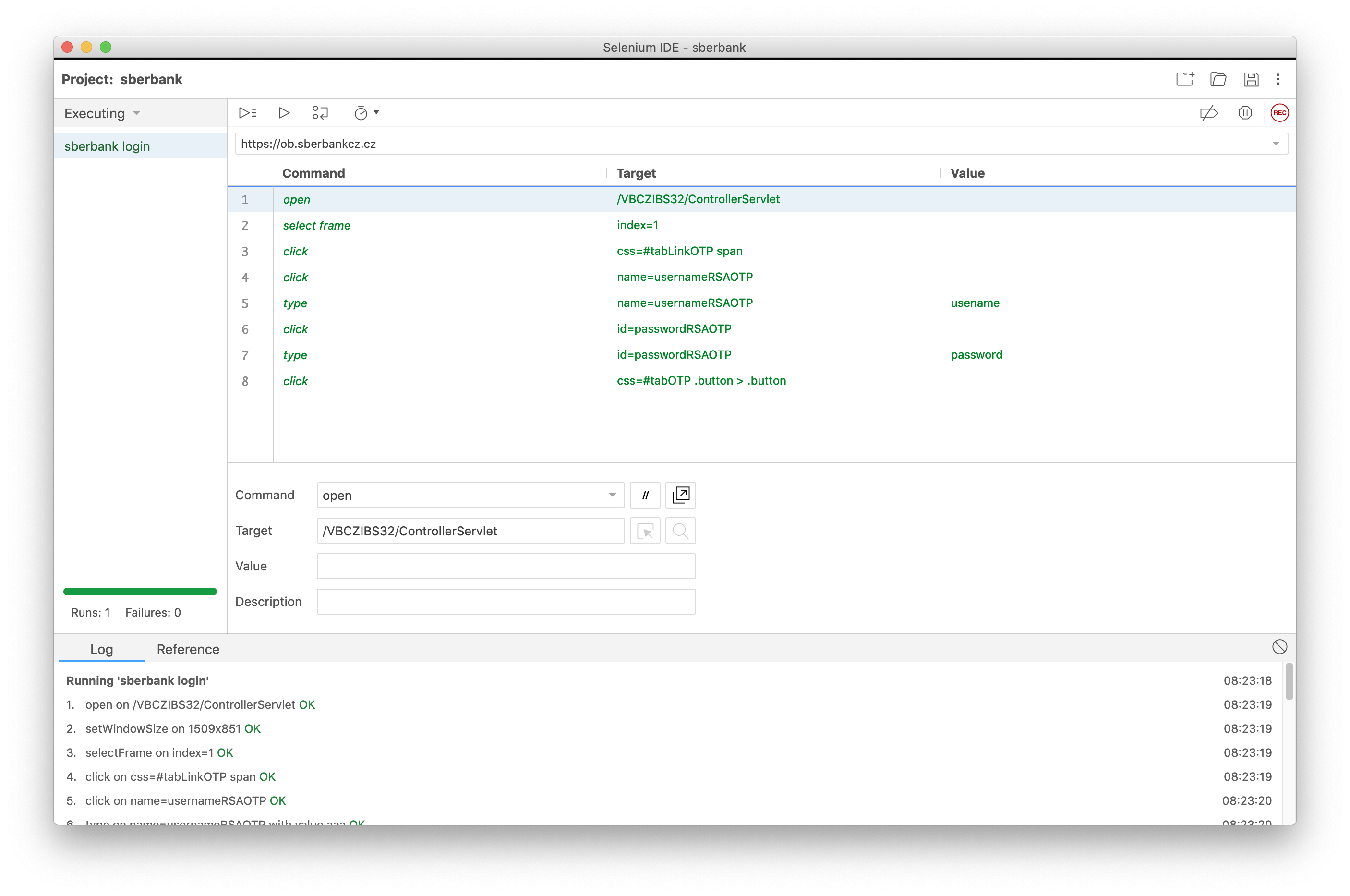Click the Step over current command icon
The image size is (1350, 896).
pyautogui.click(x=320, y=112)
